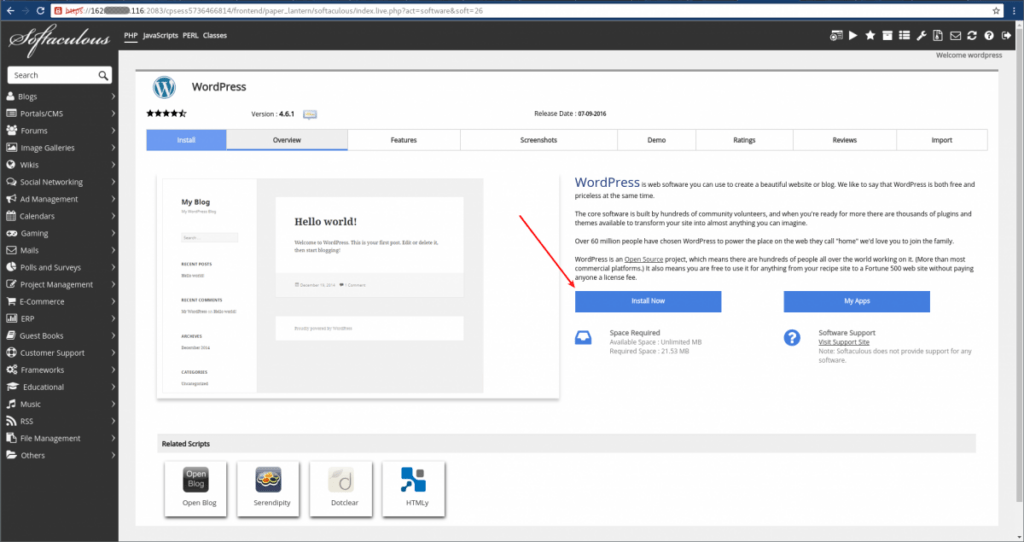Click the sync refresh icon in top toolbar
The height and width of the screenshot is (542, 1024).
click(x=972, y=35)
